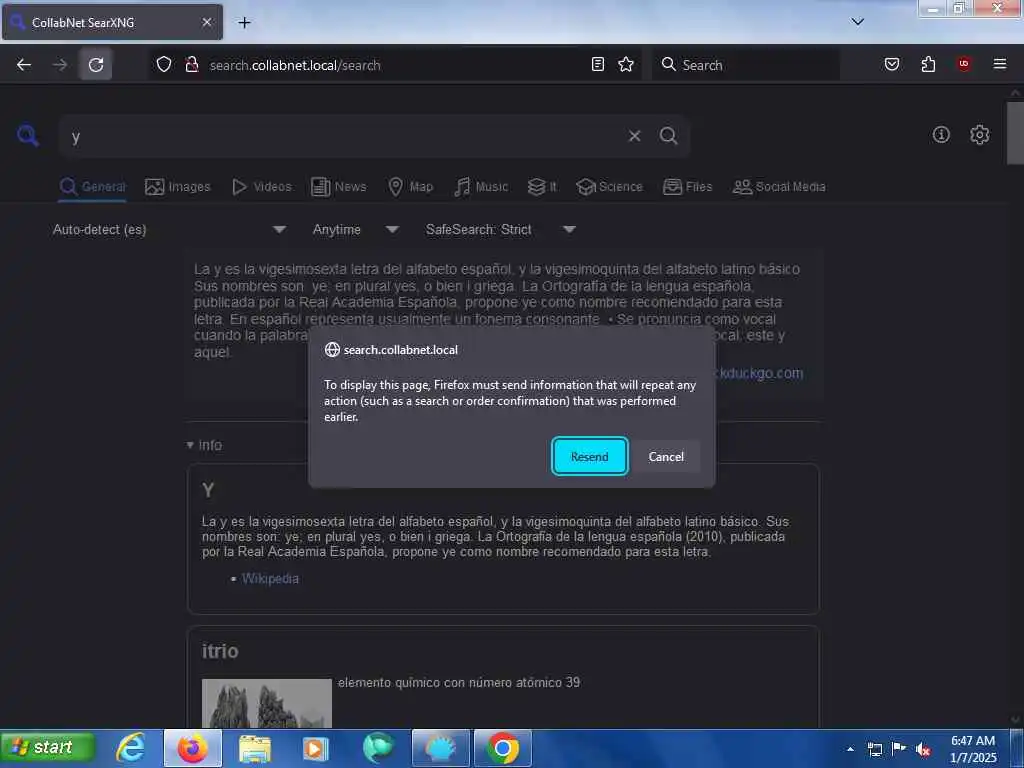
Task: Launch Google Chrome from the taskbar
Action: (x=502, y=748)
